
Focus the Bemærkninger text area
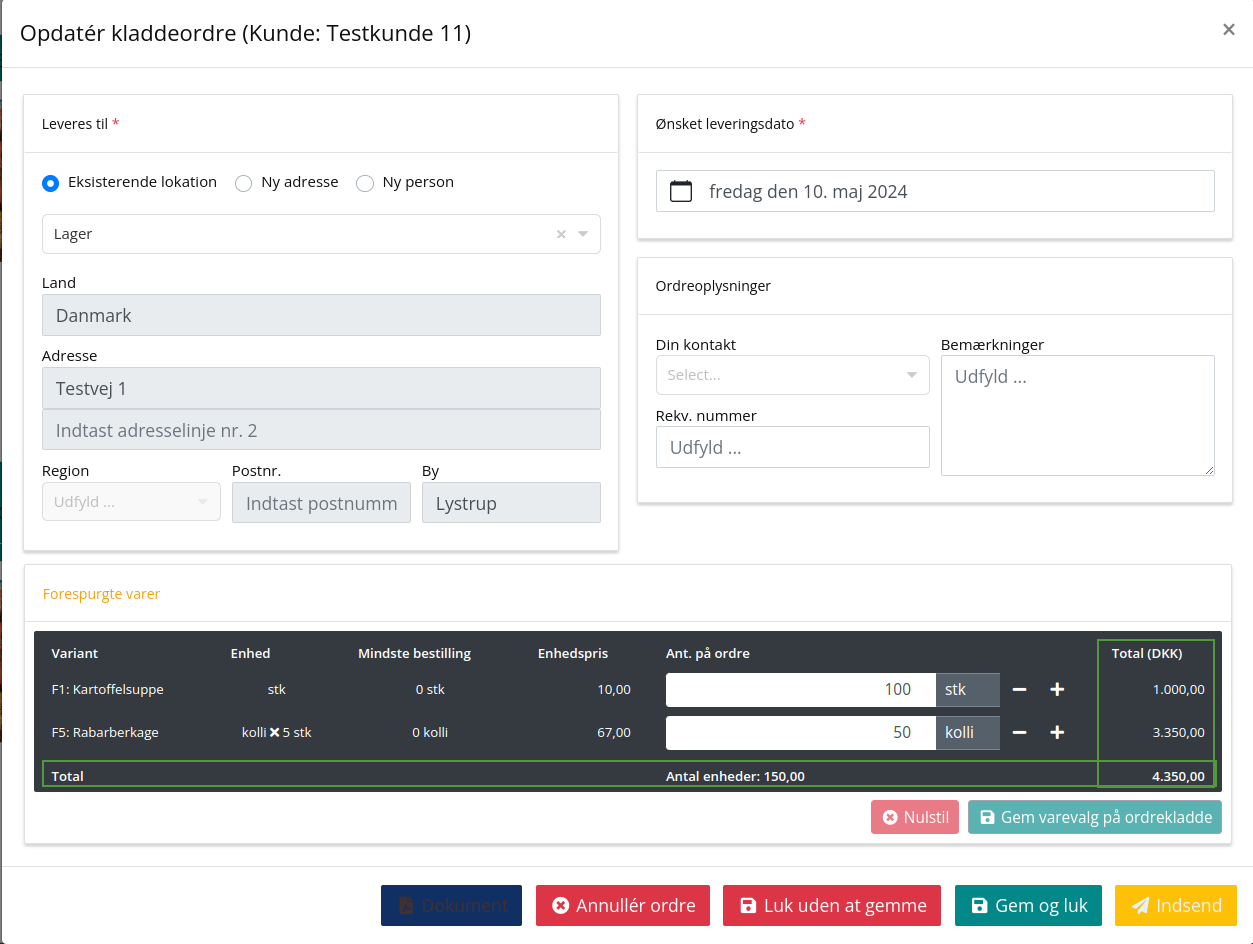point(1077,415)
